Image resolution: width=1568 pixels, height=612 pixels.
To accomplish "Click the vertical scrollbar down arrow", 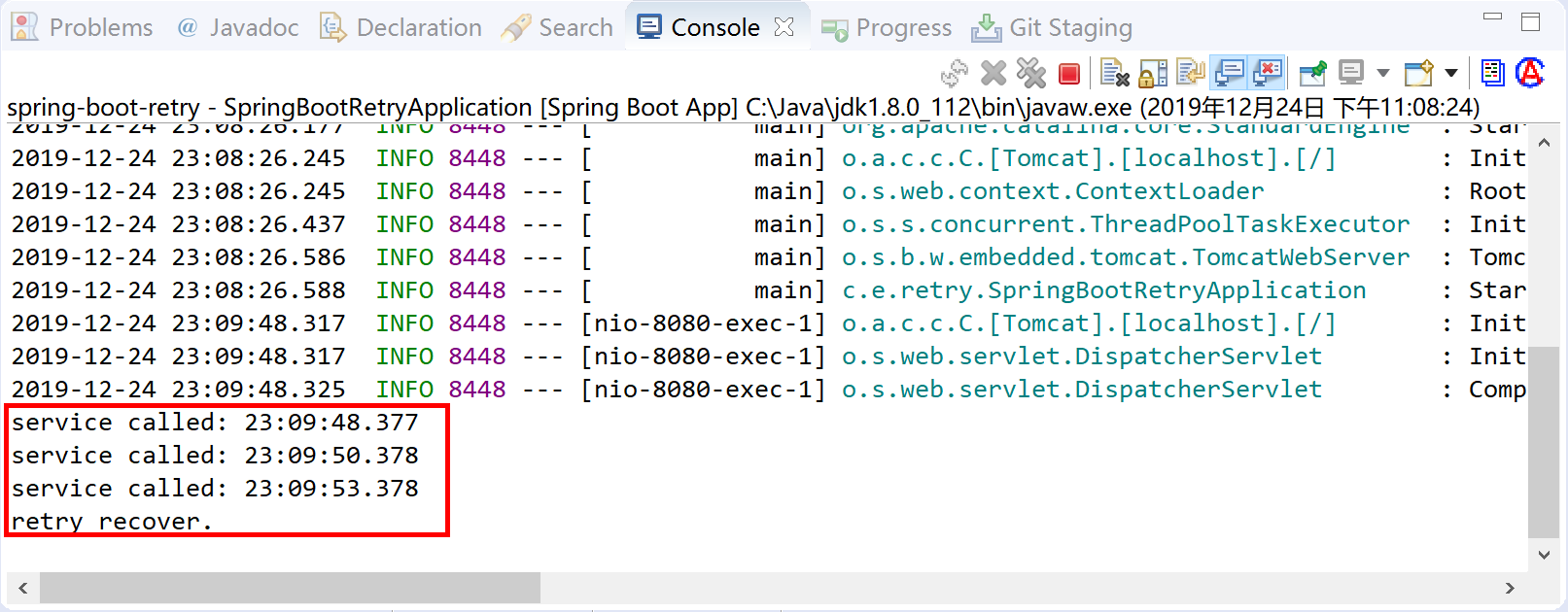I will [1544, 555].
